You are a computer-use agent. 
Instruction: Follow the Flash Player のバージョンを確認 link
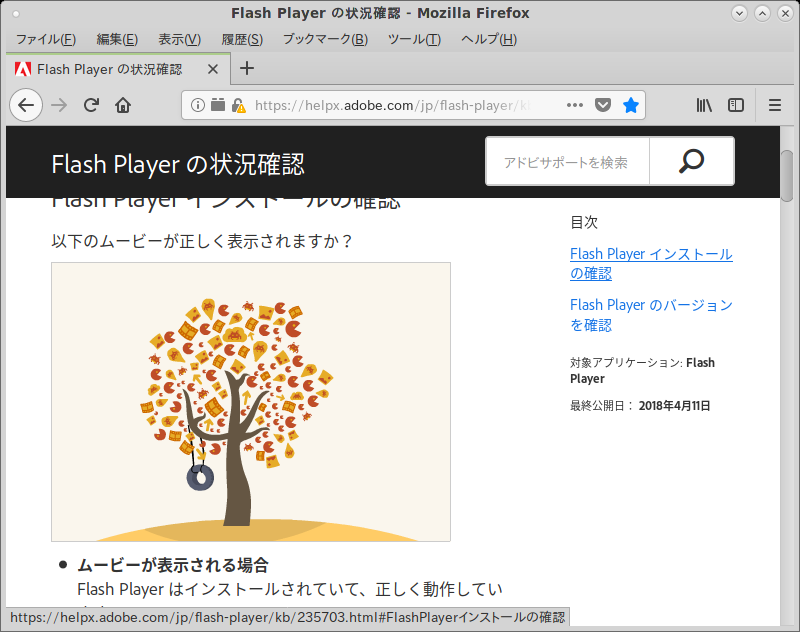[x=651, y=314]
